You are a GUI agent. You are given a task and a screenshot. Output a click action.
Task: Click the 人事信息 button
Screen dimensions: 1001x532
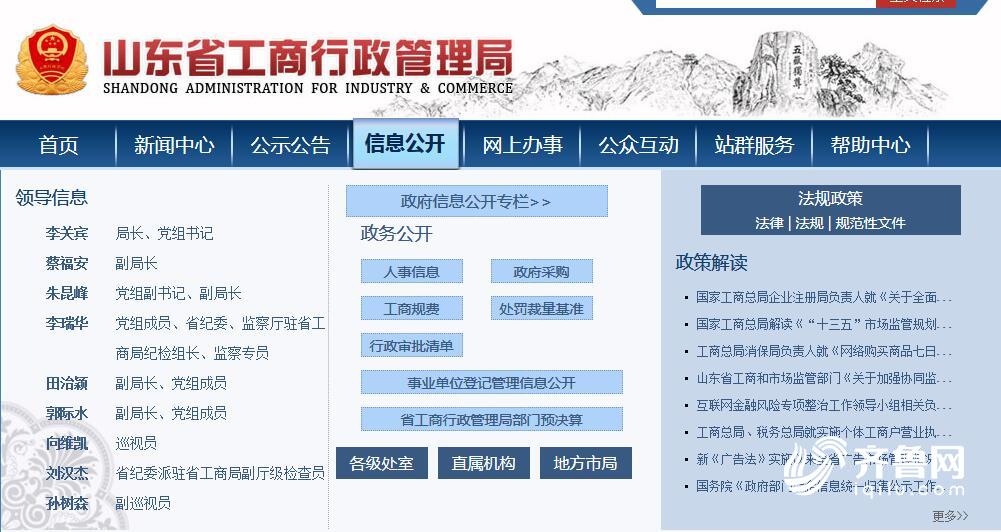coord(411,271)
